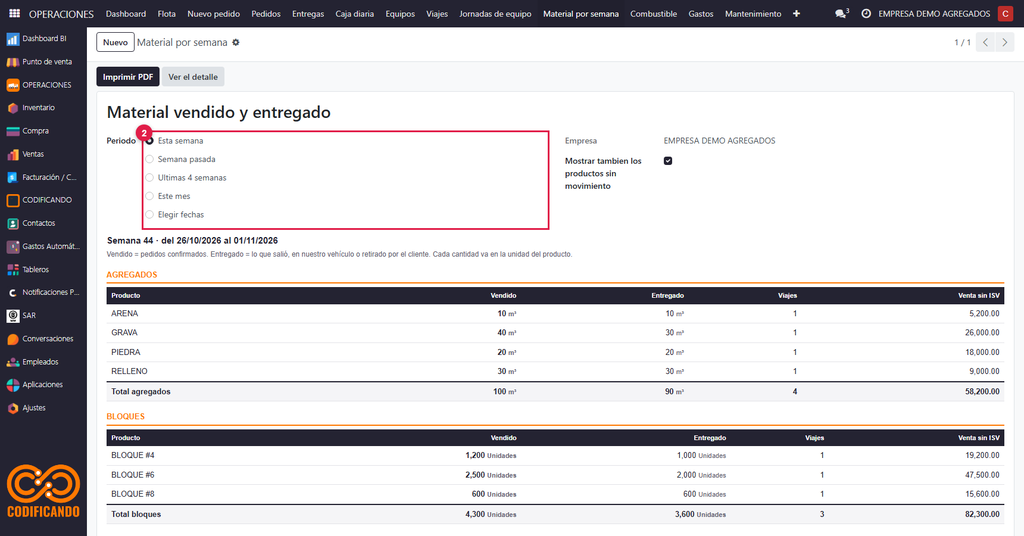
Task: Open CODIFICANDO app in sidebar
Action: pyautogui.click(x=43, y=200)
